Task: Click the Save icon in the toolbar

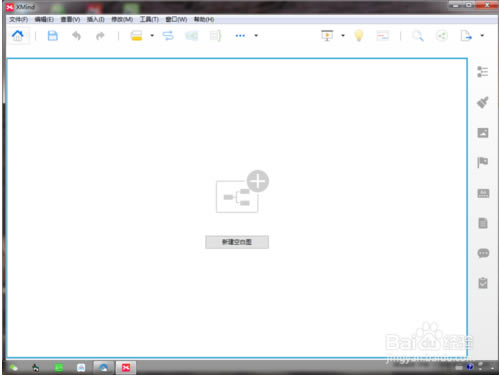Action: coord(53,36)
